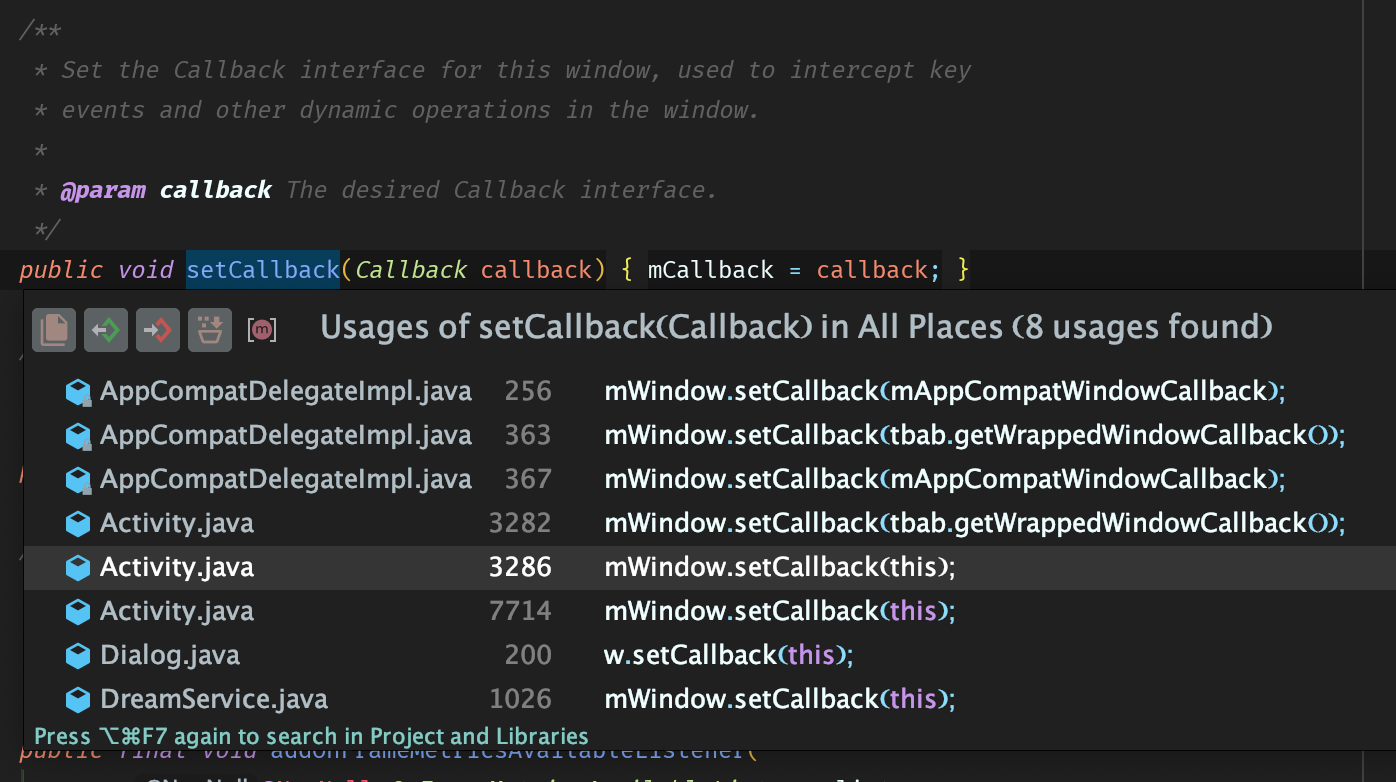Click the mCallback field in the editor

[x=711, y=270]
